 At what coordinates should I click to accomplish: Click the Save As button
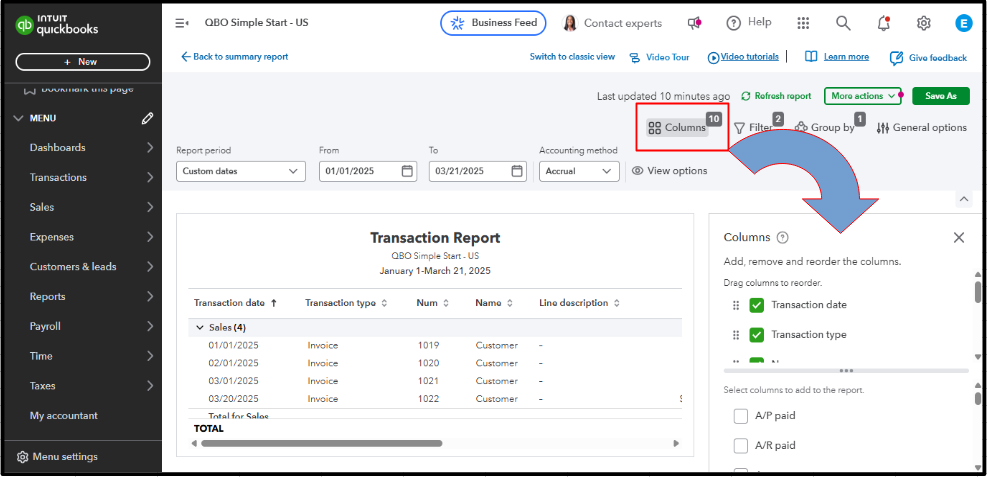click(x=940, y=96)
